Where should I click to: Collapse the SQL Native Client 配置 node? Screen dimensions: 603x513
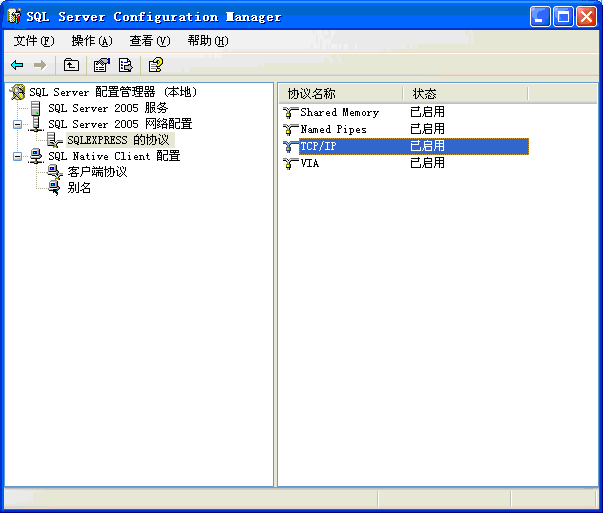click(x=17, y=156)
